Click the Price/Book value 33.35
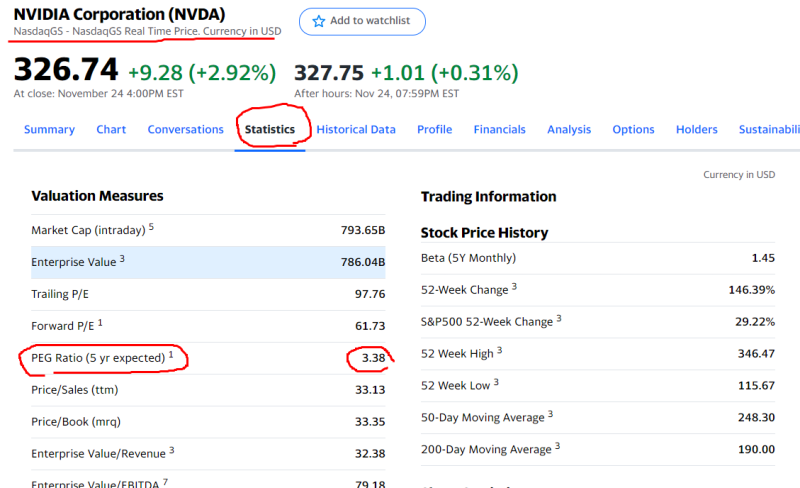The image size is (800, 488). (370, 422)
